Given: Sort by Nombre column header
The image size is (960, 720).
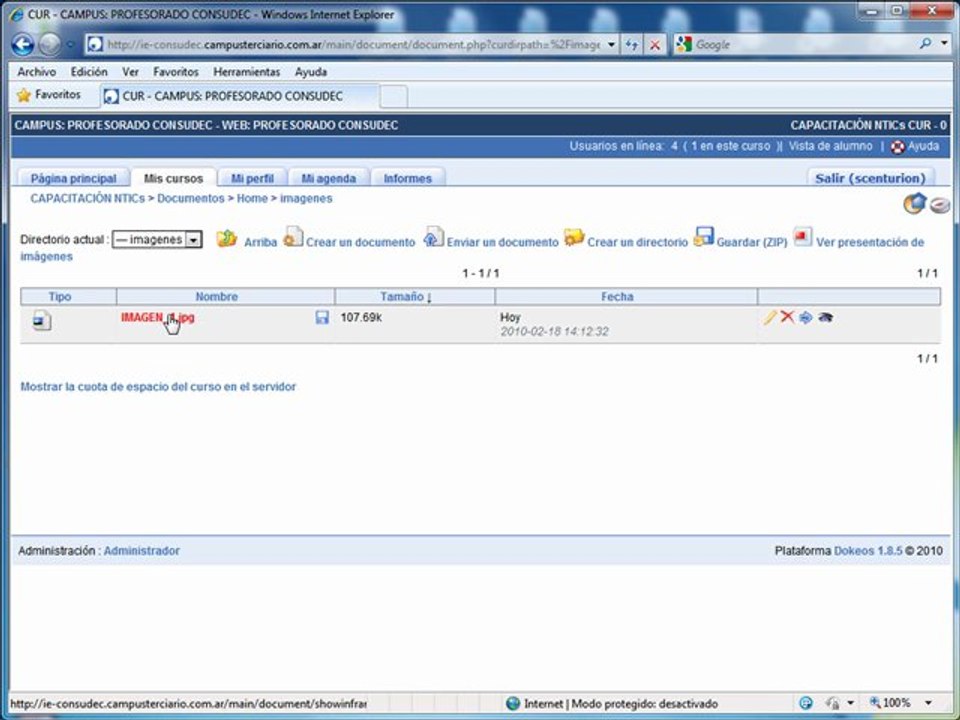Looking at the screenshot, I should pos(217,296).
